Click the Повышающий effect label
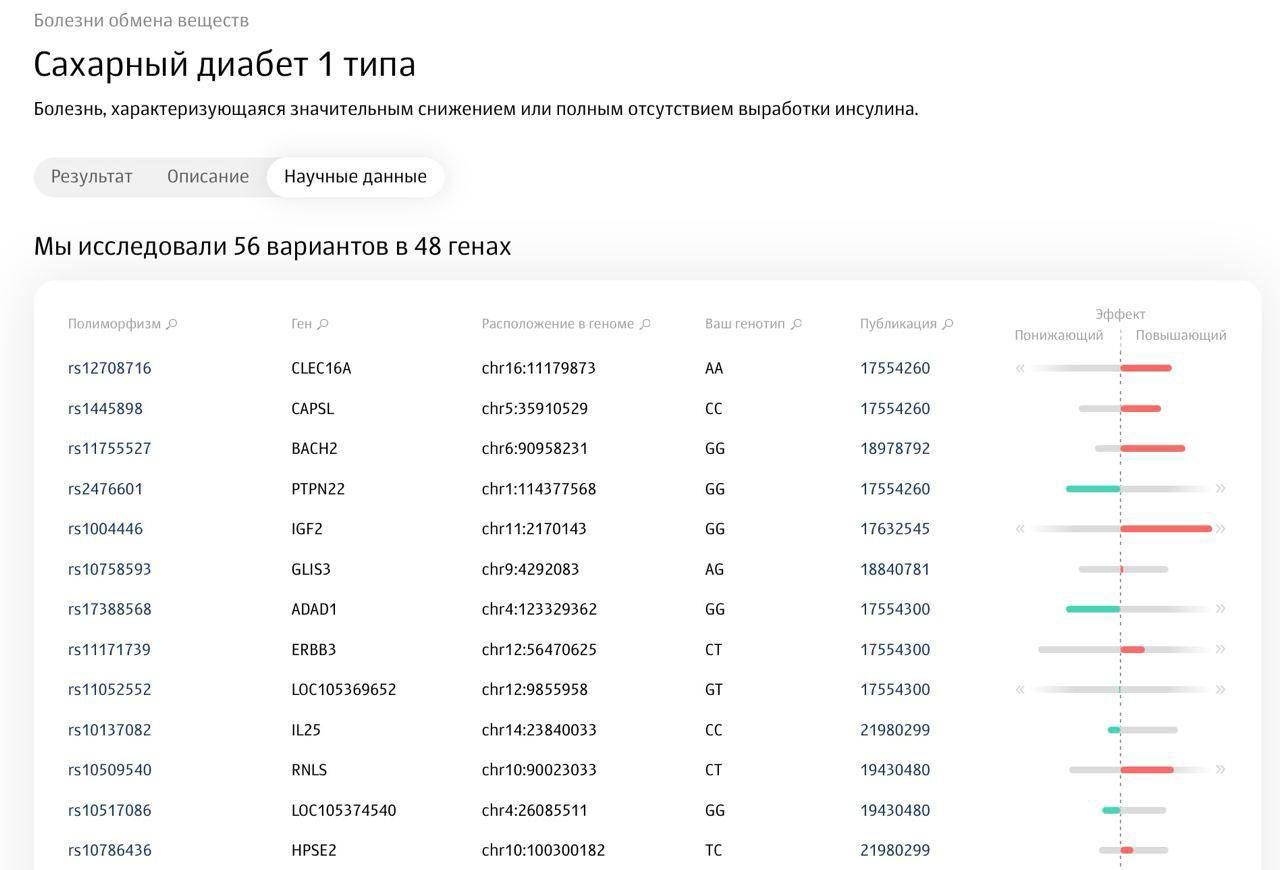 tap(1181, 336)
